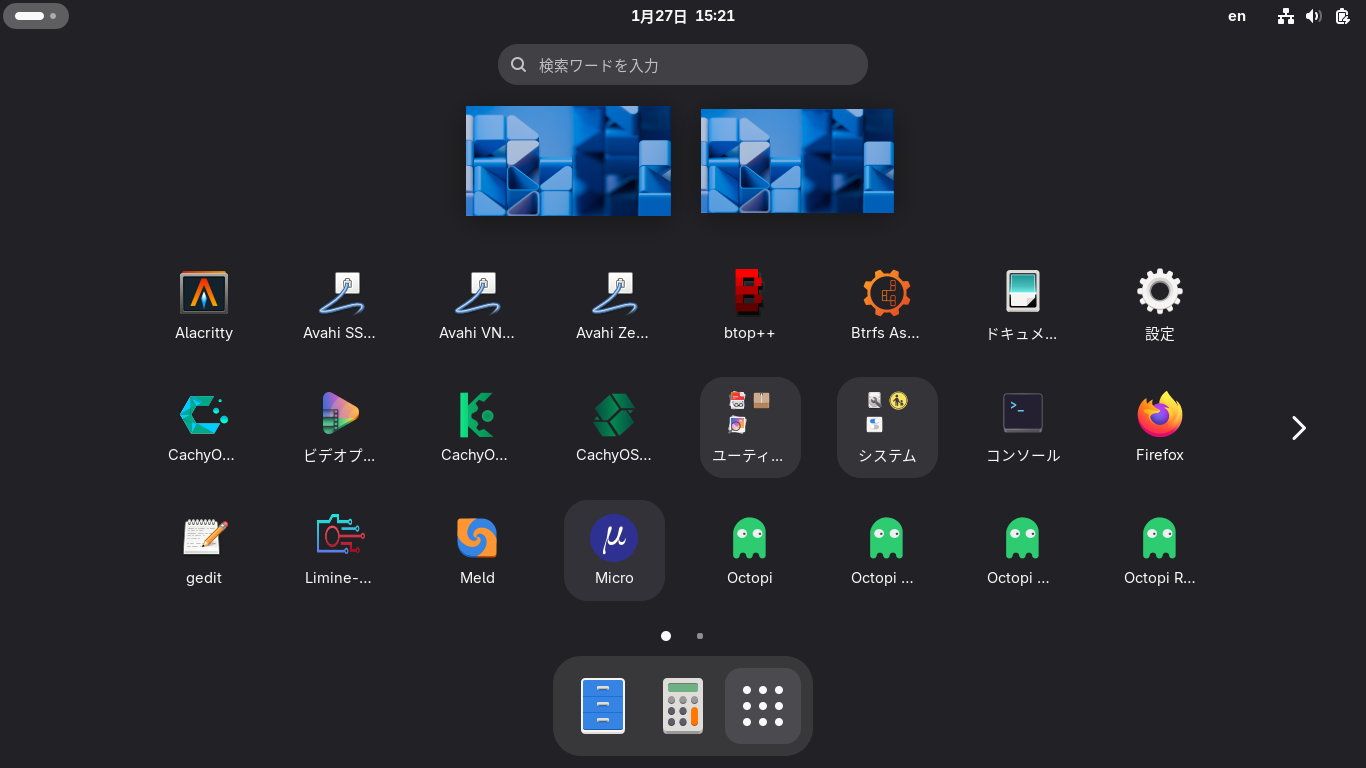Launch the コンソール terminal app

pos(1023,428)
